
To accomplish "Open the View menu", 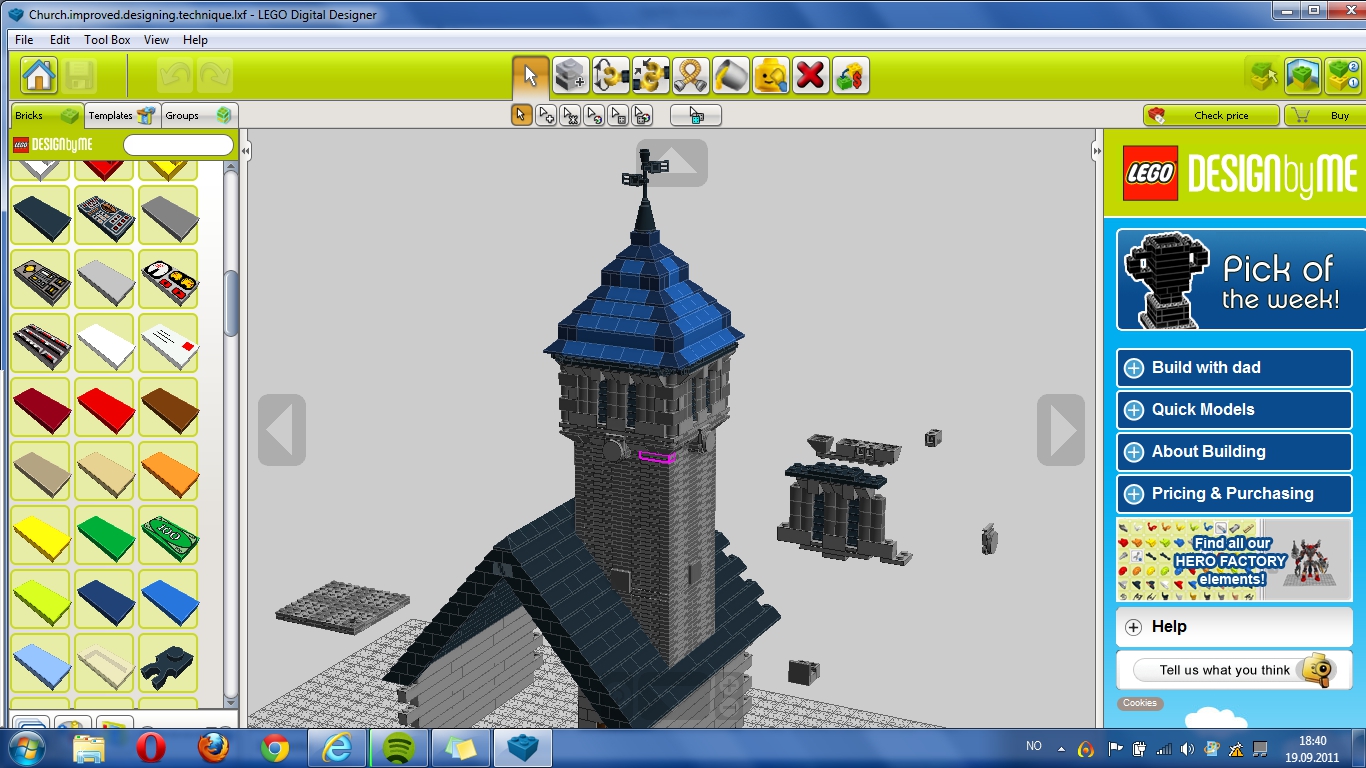I will 156,40.
